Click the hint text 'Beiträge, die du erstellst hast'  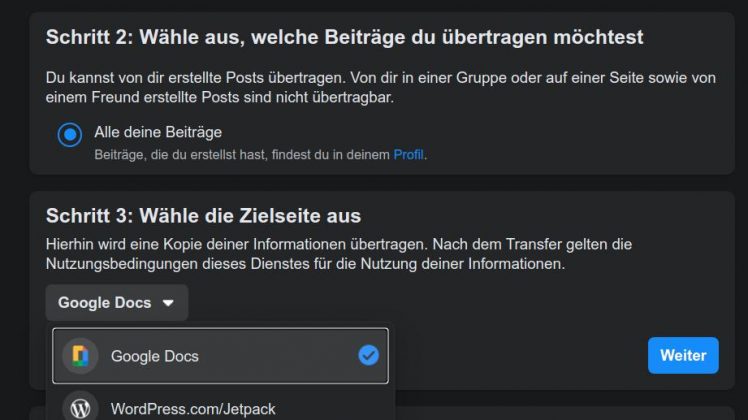pos(240,154)
